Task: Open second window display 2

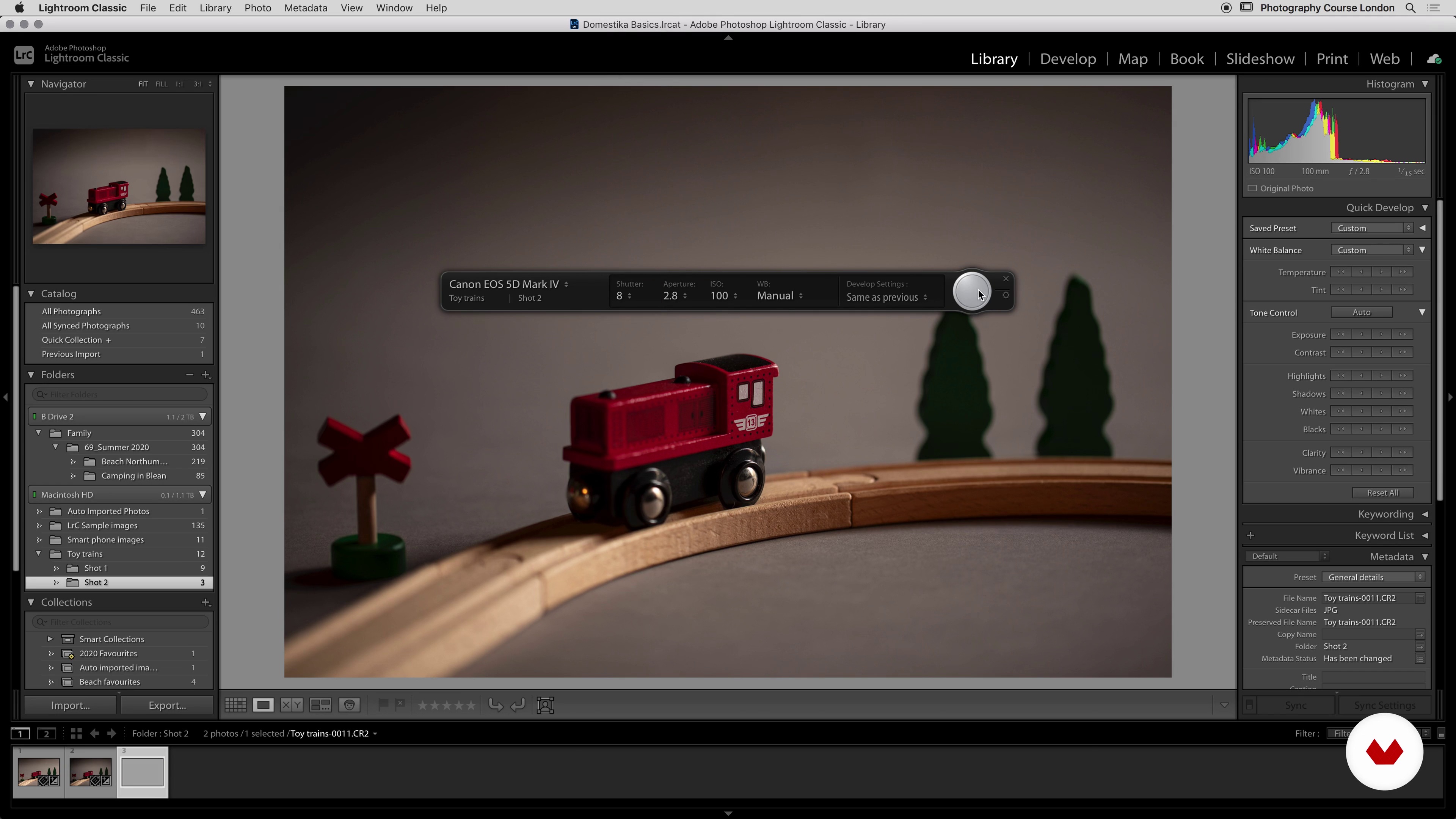Action: click(46, 733)
